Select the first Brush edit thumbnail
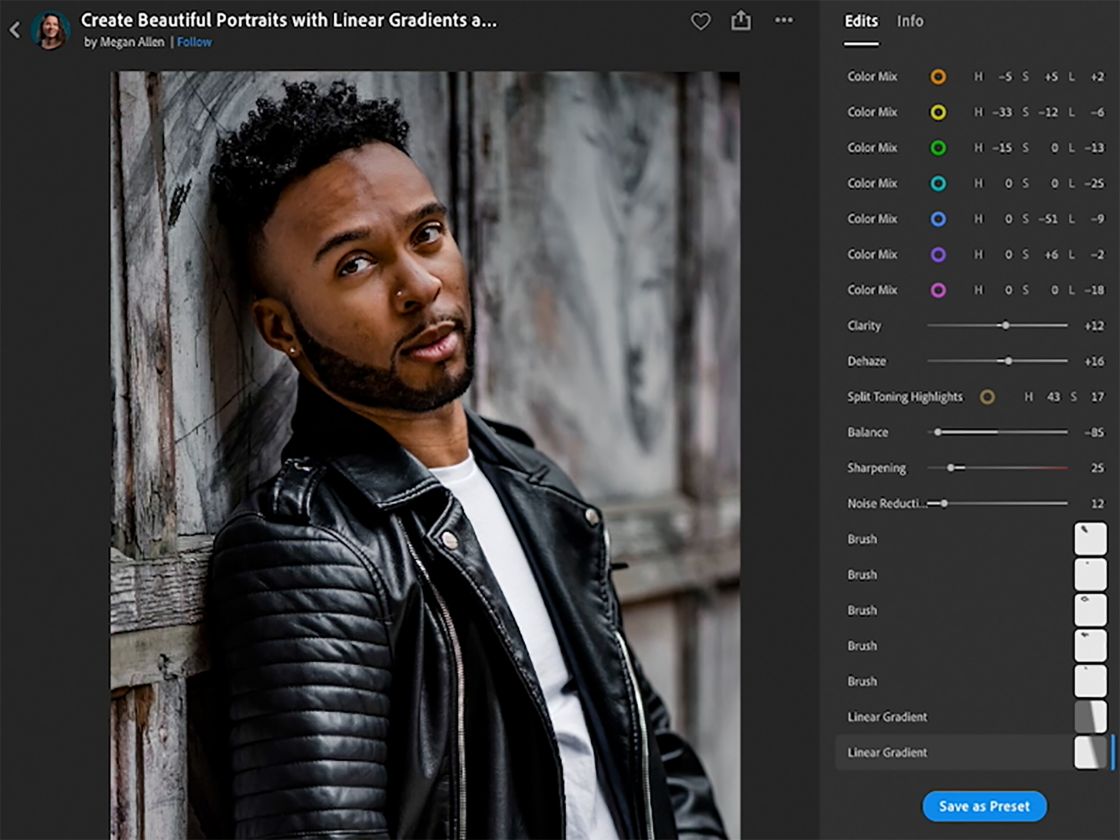The height and width of the screenshot is (840, 1120). tap(1090, 539)
